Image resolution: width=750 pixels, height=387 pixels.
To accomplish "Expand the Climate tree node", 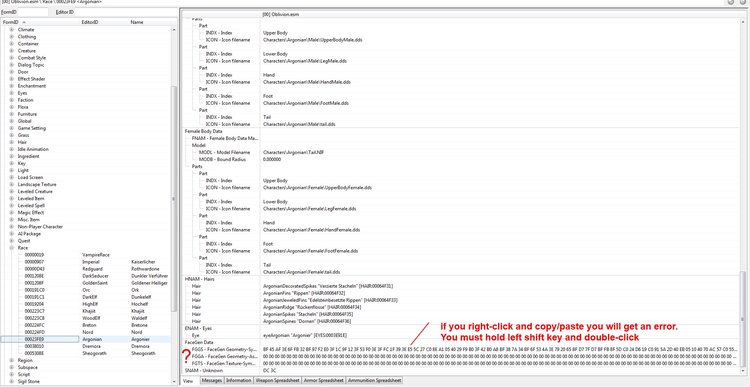I will pyautogui.click(x=11, y=30).
